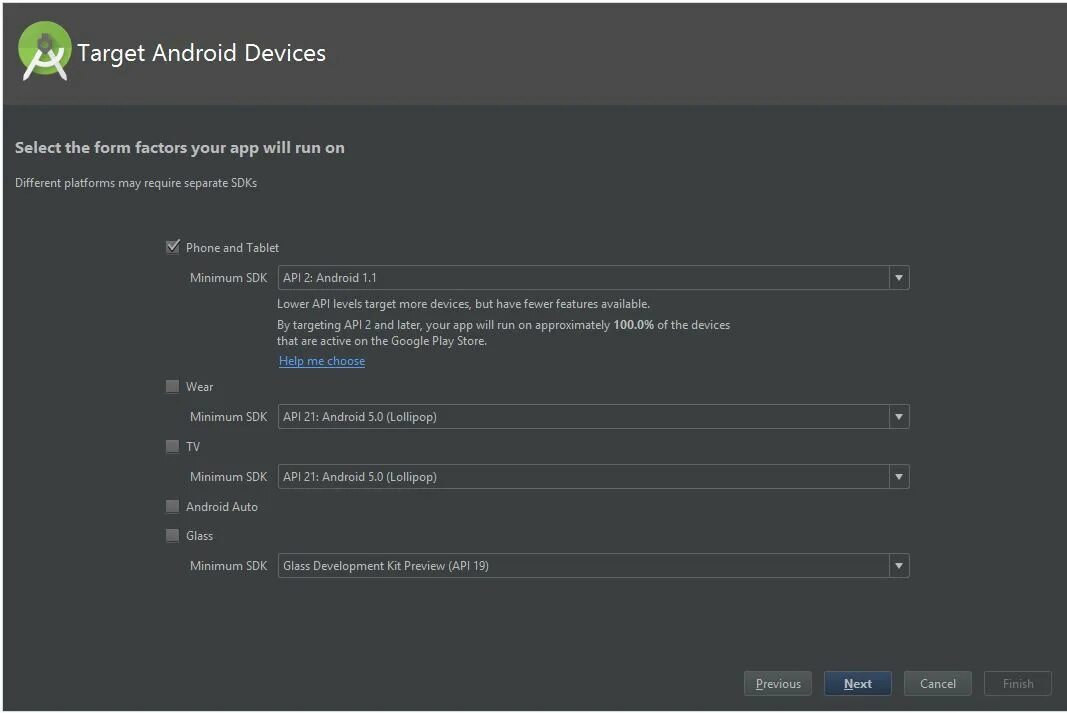Expand the TV Minimum SDK dropdown arrow

899,476
